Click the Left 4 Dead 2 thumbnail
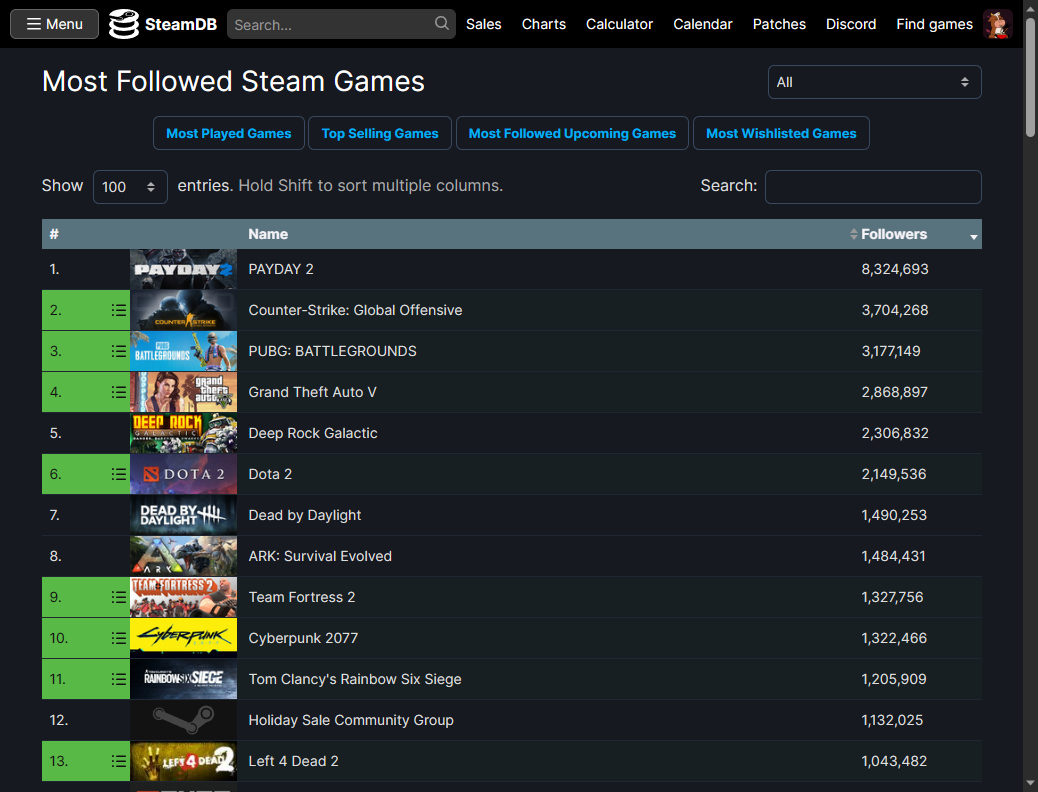Image resolution: width=1038 pixels, height=792 pixels. click(x=183, y=762)
